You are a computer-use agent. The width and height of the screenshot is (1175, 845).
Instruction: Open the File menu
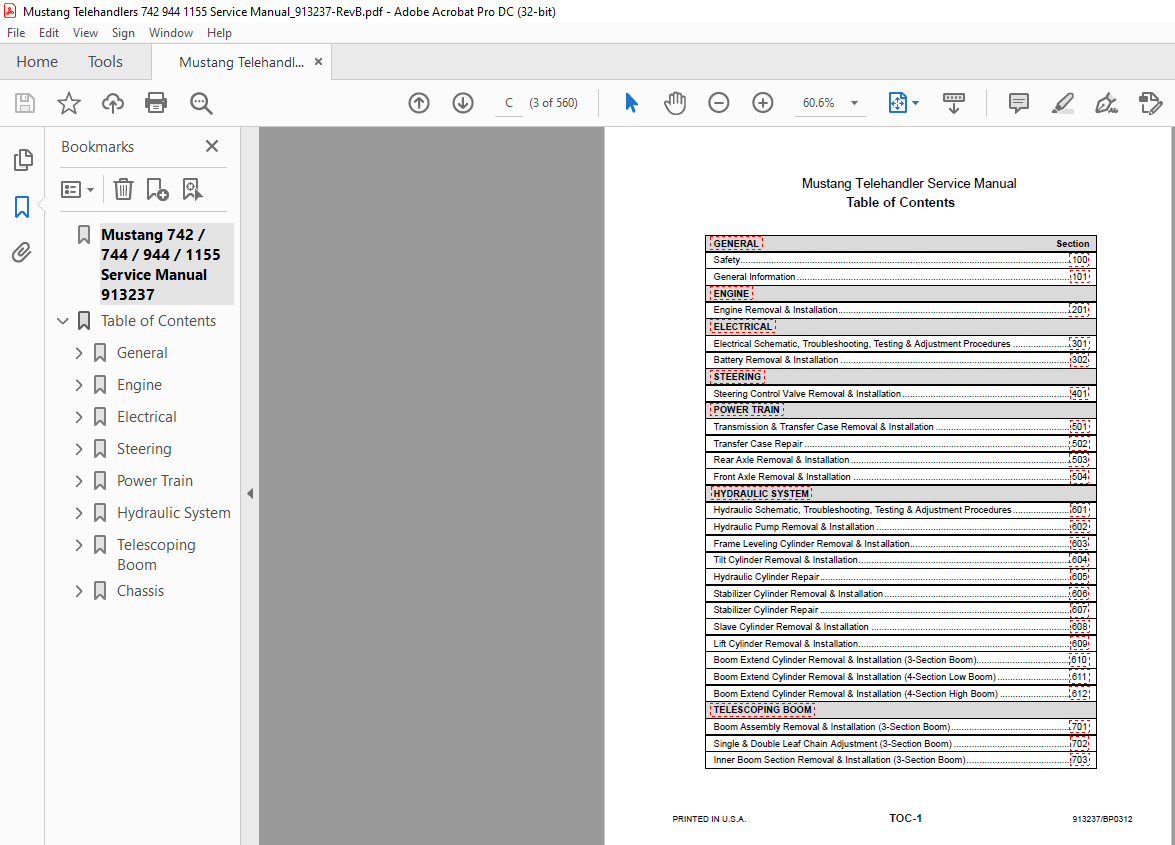16,33
